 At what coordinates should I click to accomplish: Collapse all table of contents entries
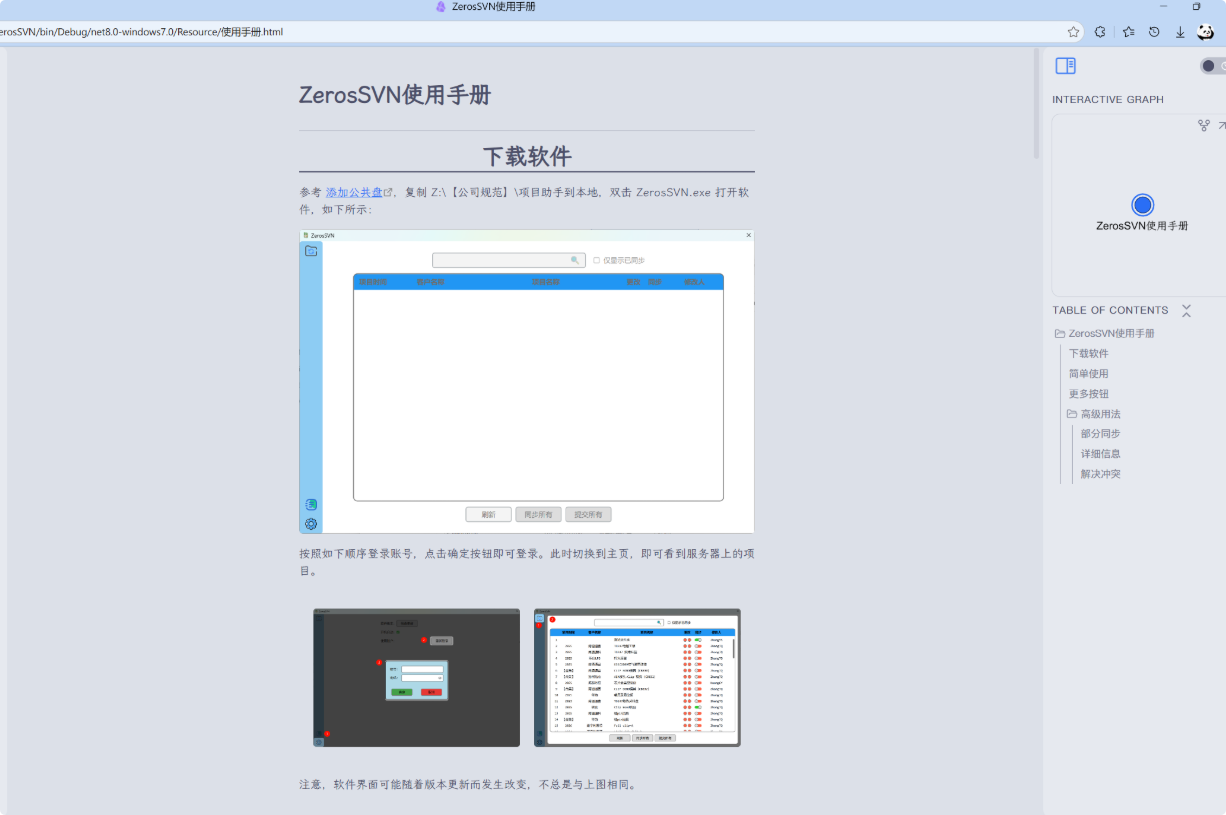click(x=1186, y=311)
